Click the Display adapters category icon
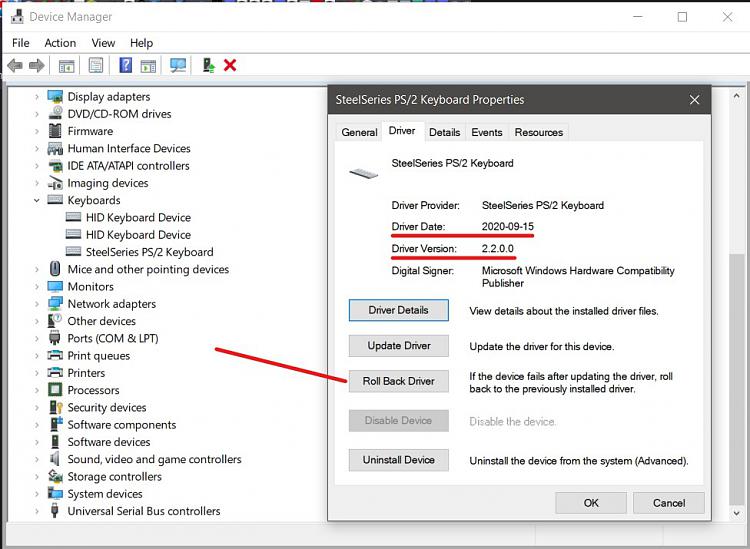Screen dimensions: 750x549 pos(55,97)
